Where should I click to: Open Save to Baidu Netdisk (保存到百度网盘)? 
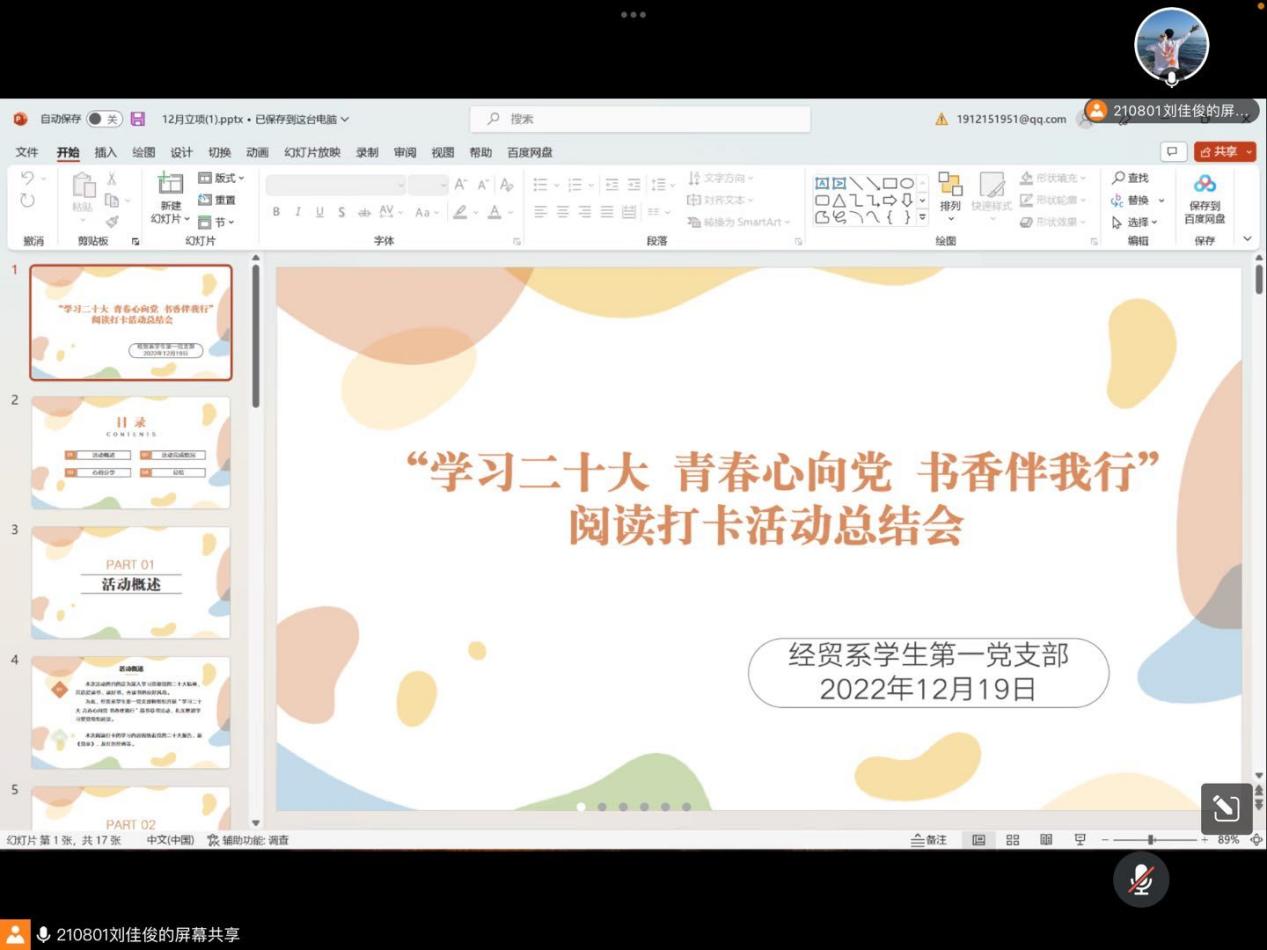1204,198
